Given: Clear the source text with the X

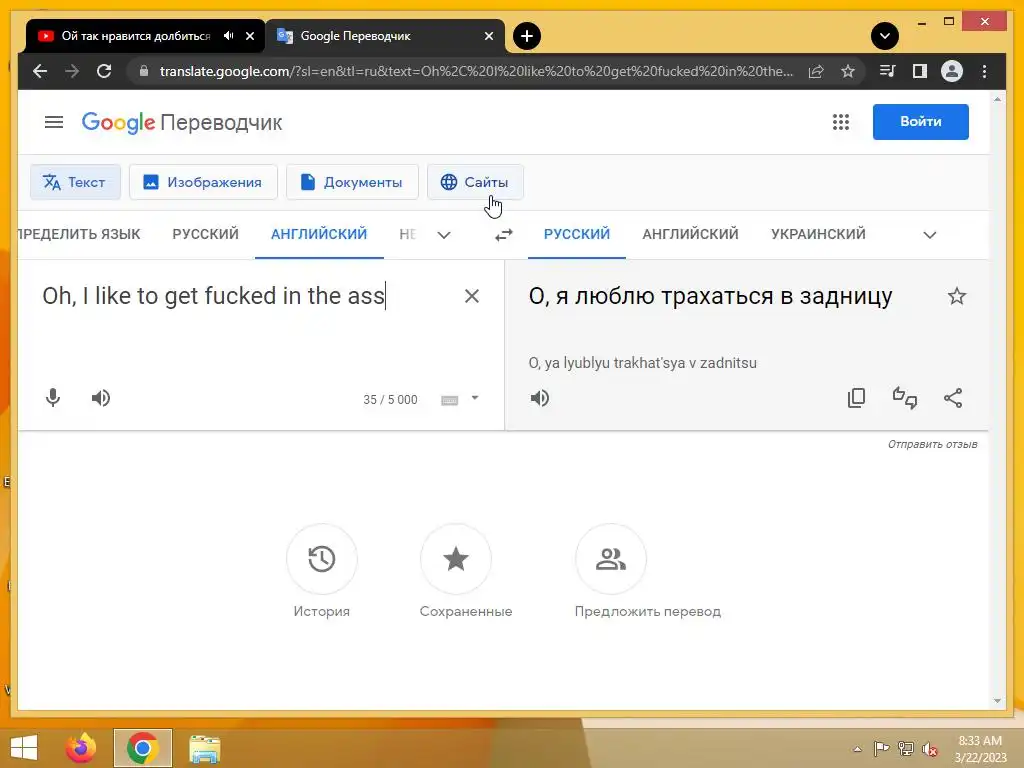Looking at the screenshot, I should [472, 296].
